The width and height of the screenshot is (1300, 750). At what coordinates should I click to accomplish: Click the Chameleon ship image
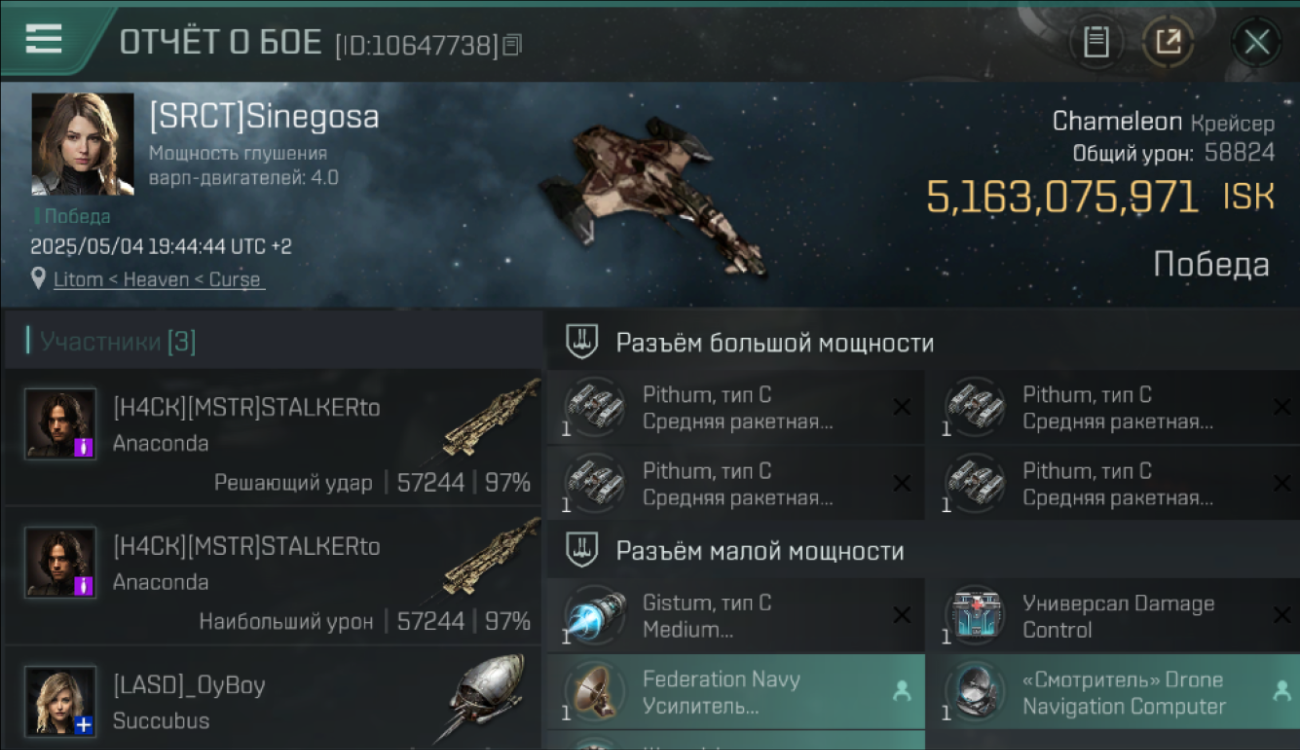[655, 195]
